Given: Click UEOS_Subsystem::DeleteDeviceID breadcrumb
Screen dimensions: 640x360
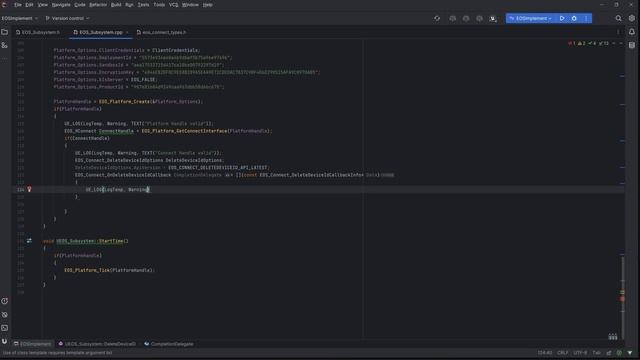Looking at the screenshot, I should [x=97, y=344].
